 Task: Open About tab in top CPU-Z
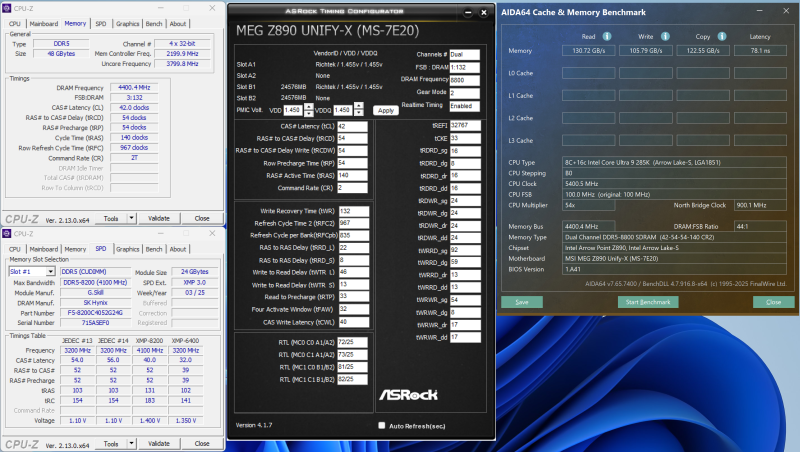(x=178, y=24)
